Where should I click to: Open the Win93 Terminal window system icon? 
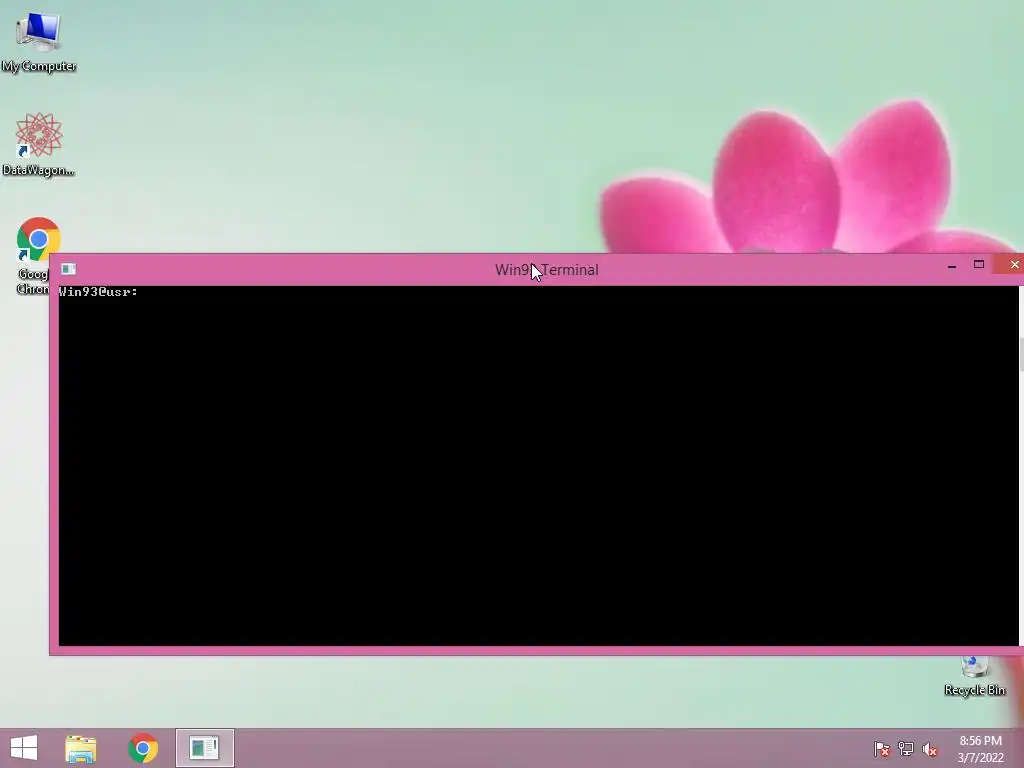69,269
